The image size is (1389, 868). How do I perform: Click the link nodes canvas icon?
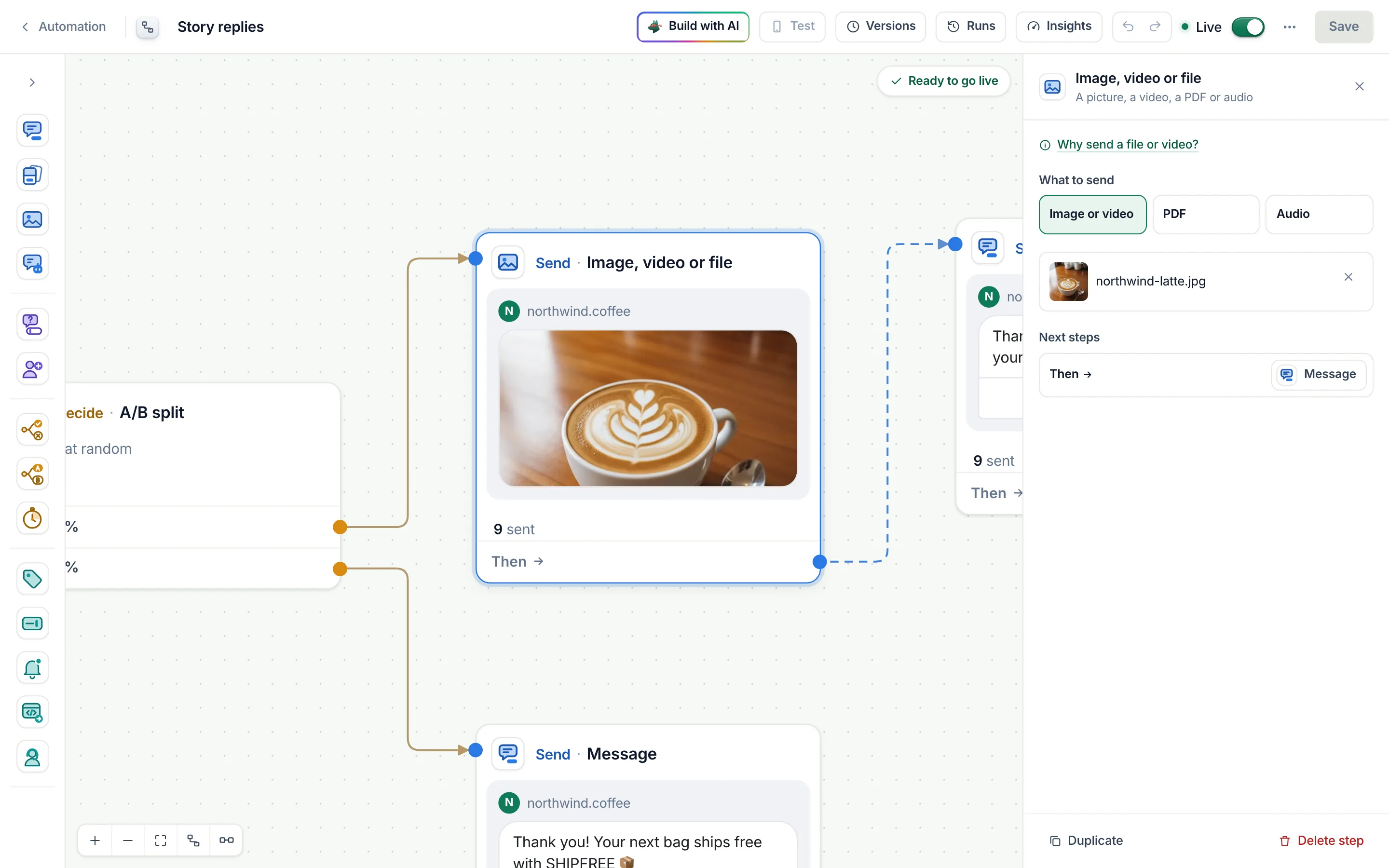(226, 841)
